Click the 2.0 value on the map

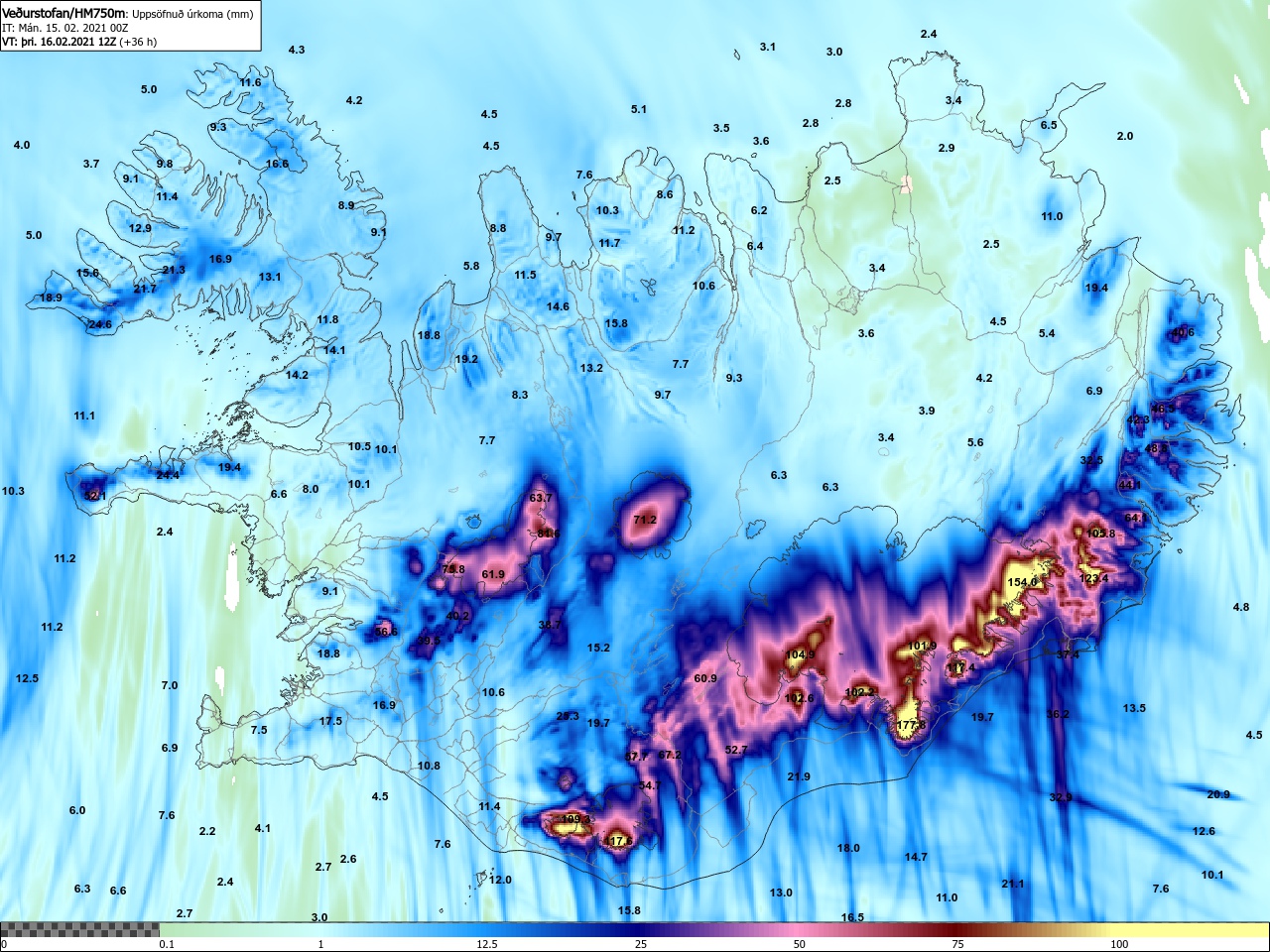(x=1125, y=136)
